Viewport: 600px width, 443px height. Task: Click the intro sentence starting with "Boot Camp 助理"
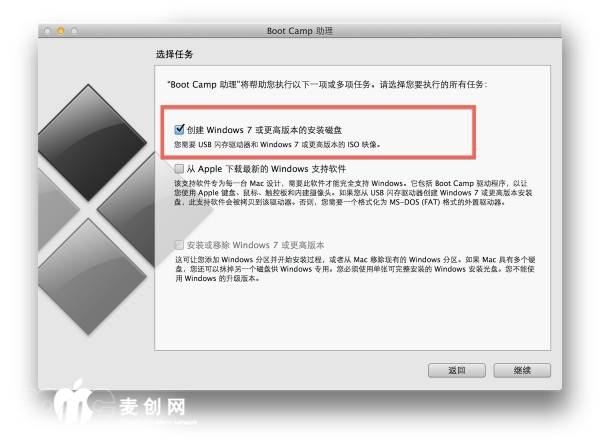click(327, 84)
